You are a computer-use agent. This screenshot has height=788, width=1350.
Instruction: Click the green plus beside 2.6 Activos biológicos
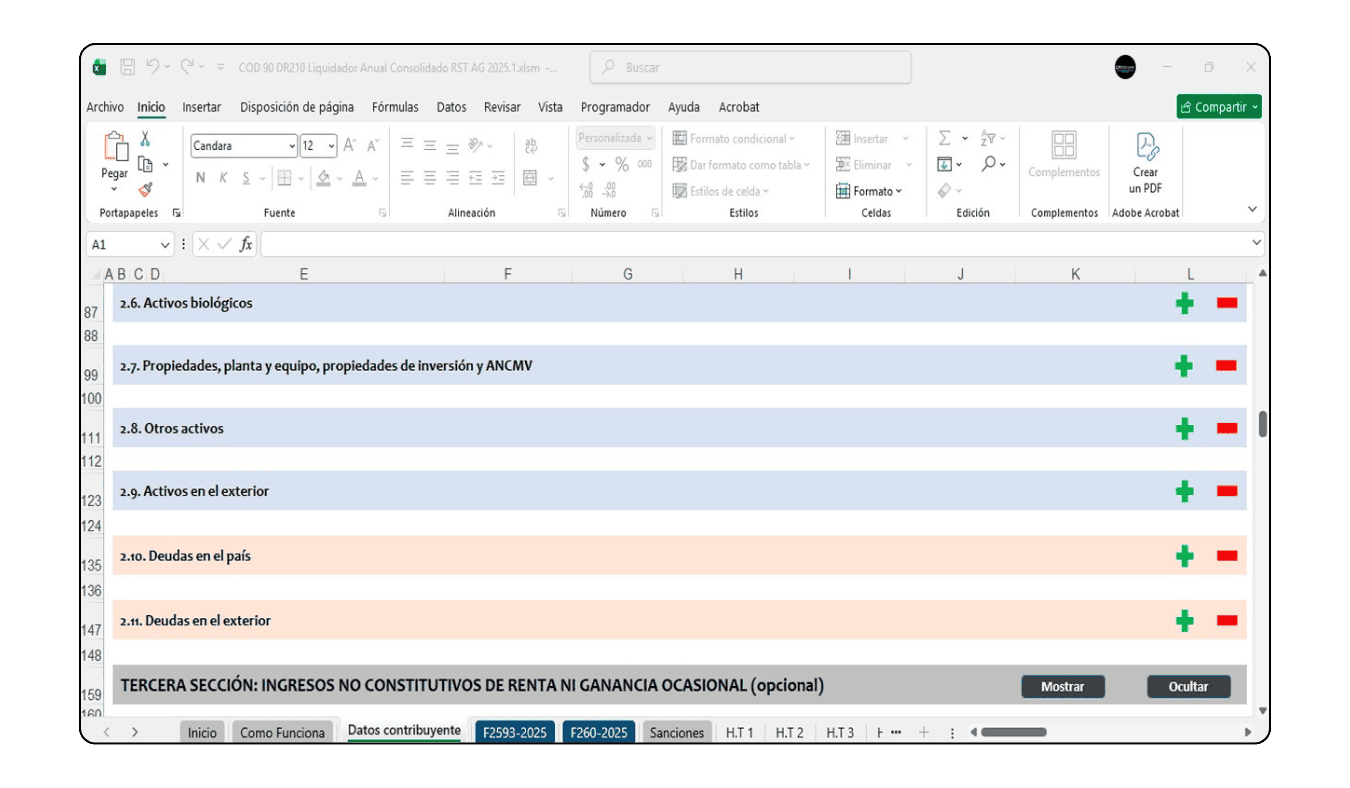click(1184, 303)
